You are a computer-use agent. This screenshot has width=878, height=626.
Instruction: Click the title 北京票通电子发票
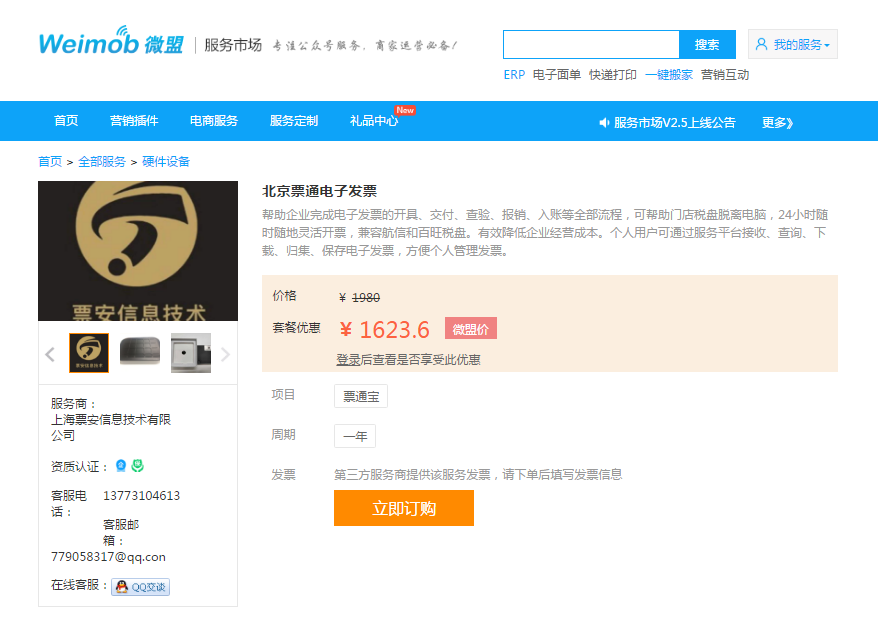320,191
